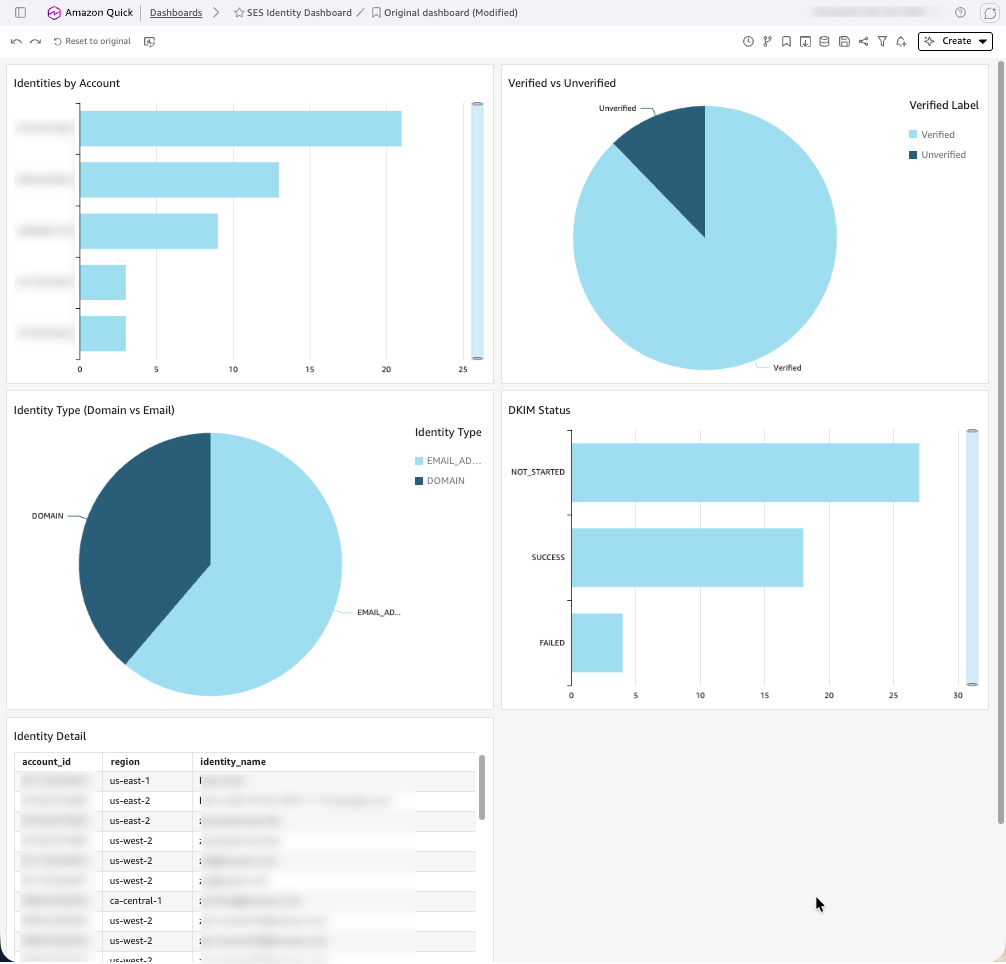Click the Original dashboard (Modified) bookmark label

point(450,12)
